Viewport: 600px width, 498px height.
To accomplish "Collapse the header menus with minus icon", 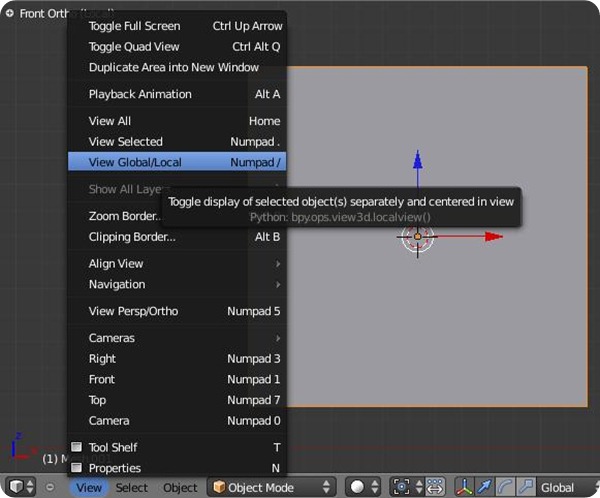I will coord(50,487).
